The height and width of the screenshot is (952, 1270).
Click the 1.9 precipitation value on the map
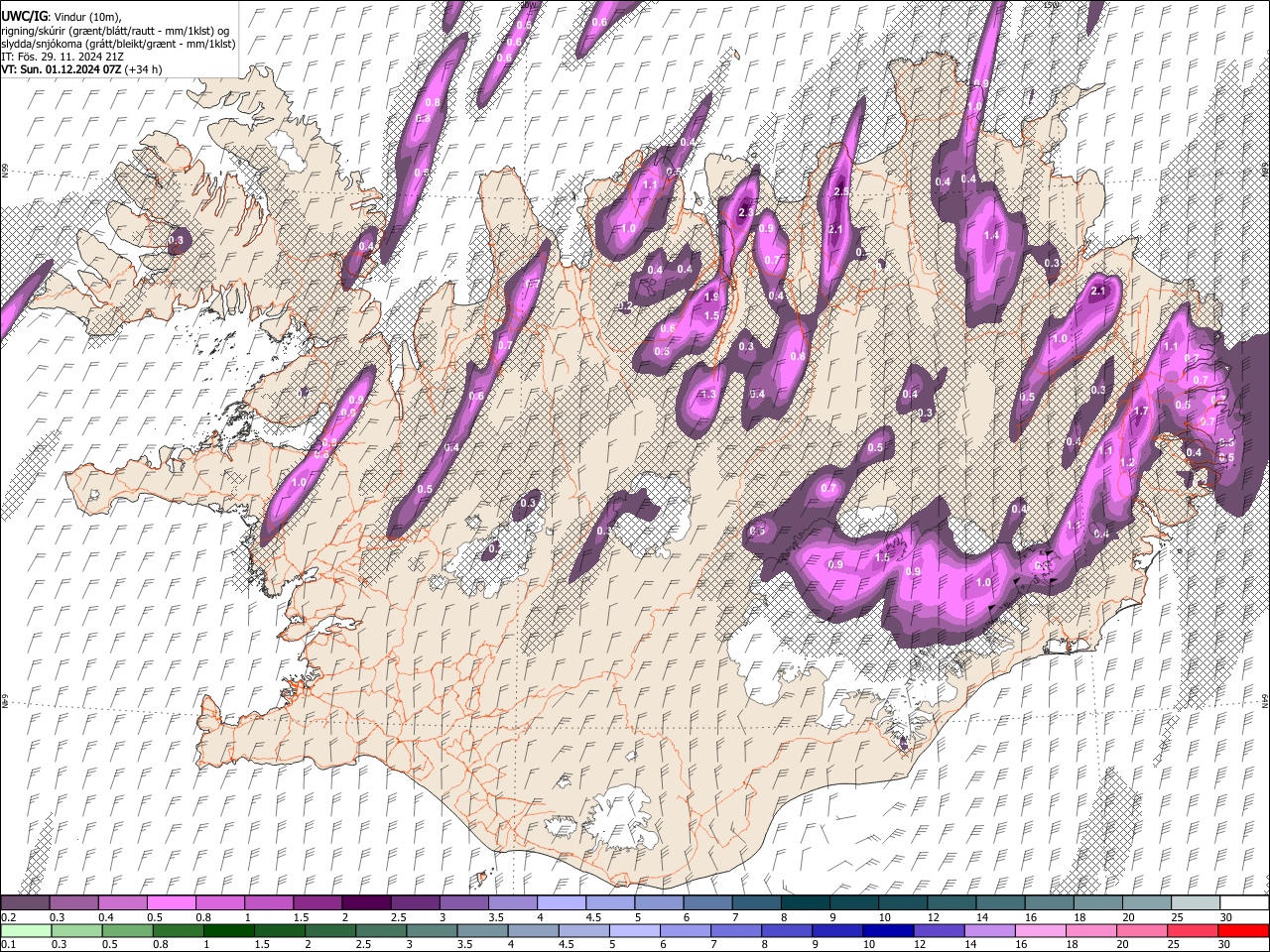(x=711, y=297)
